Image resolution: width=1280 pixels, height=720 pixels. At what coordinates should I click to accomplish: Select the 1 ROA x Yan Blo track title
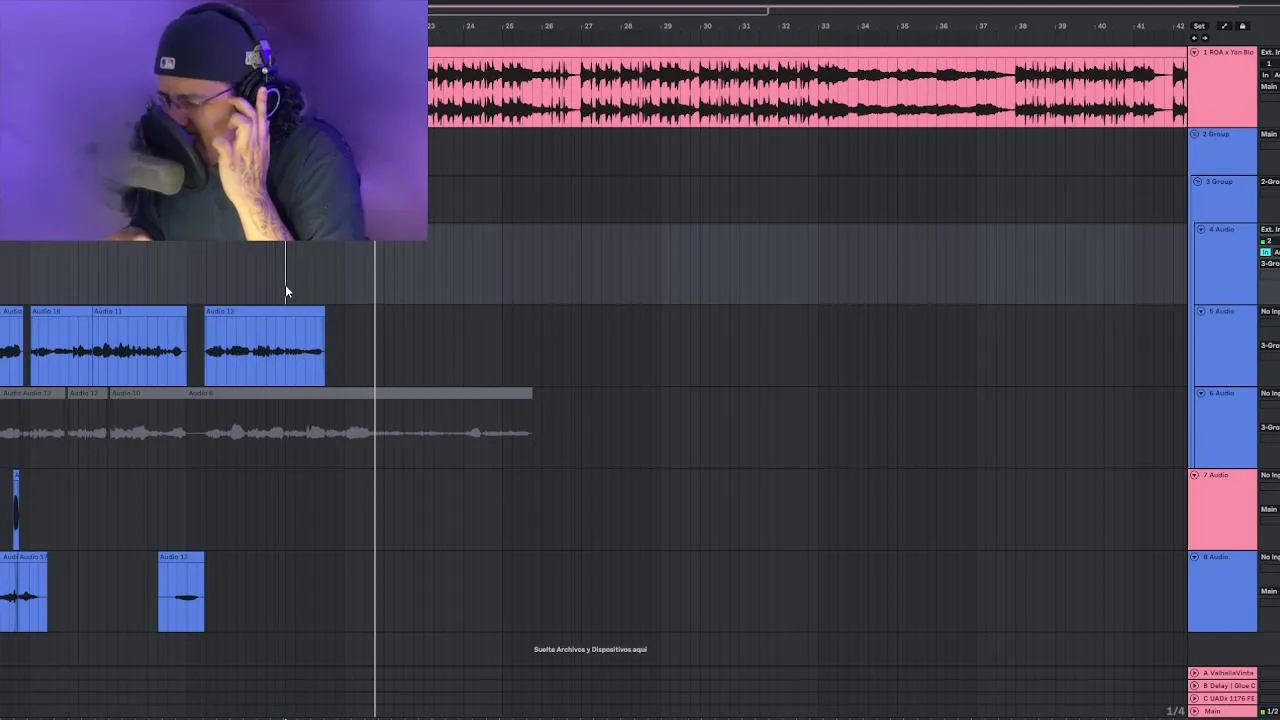tap(1228, 52)
